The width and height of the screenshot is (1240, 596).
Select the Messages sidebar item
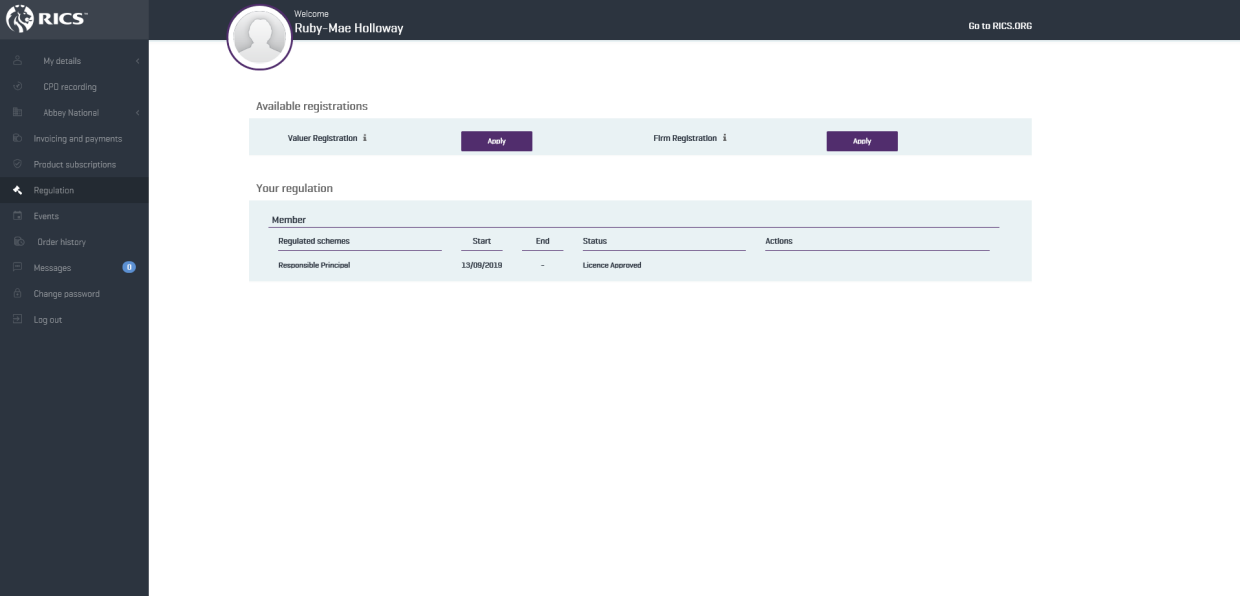52,268
